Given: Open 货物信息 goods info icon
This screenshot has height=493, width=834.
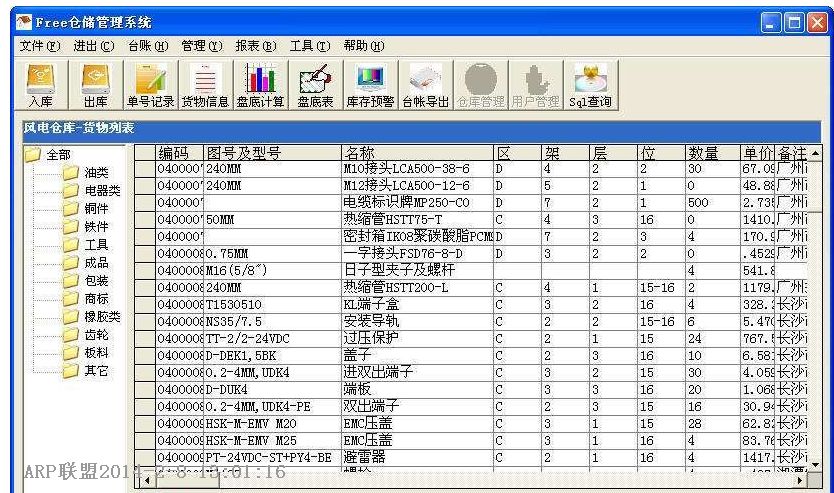Looking at the screenshot, I should (x=204, y=85).
